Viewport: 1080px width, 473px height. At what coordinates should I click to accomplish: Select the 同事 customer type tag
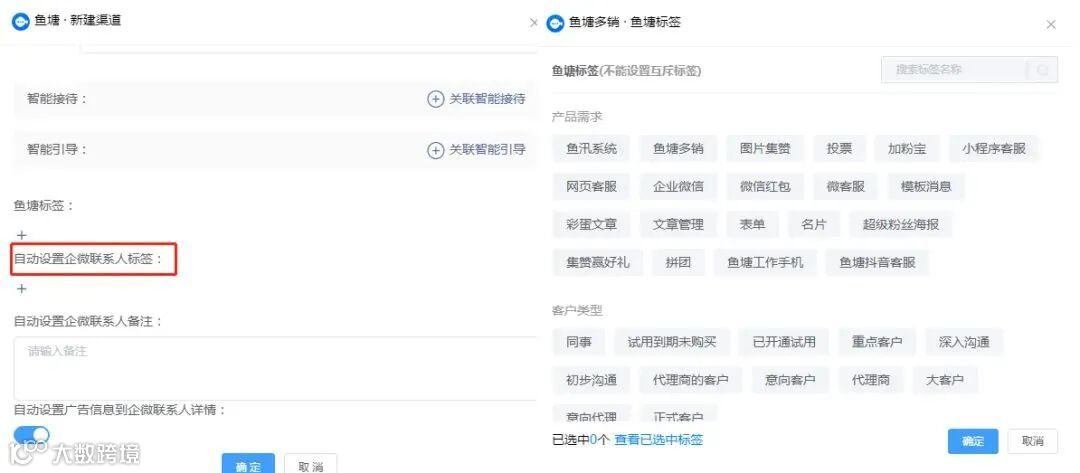point(579,342)
